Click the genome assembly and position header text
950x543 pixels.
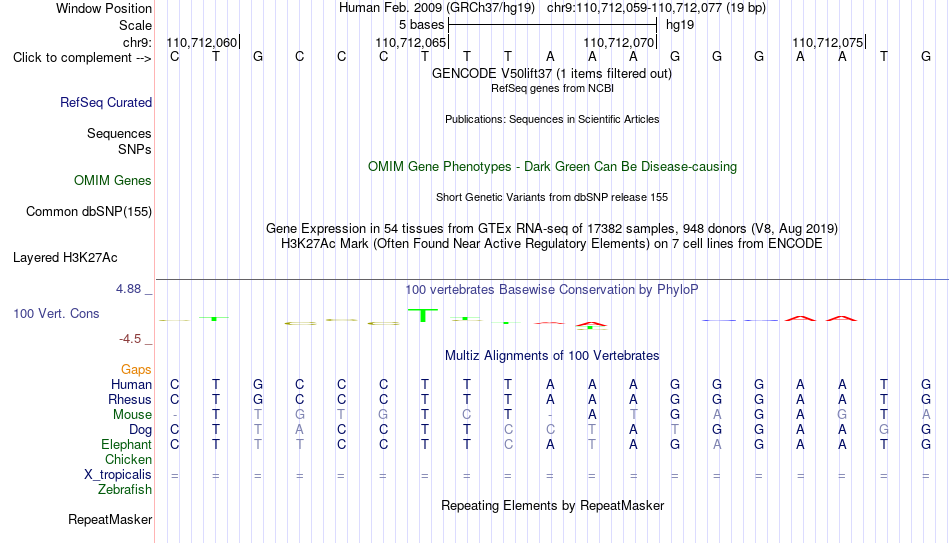(x=552, y=8)
